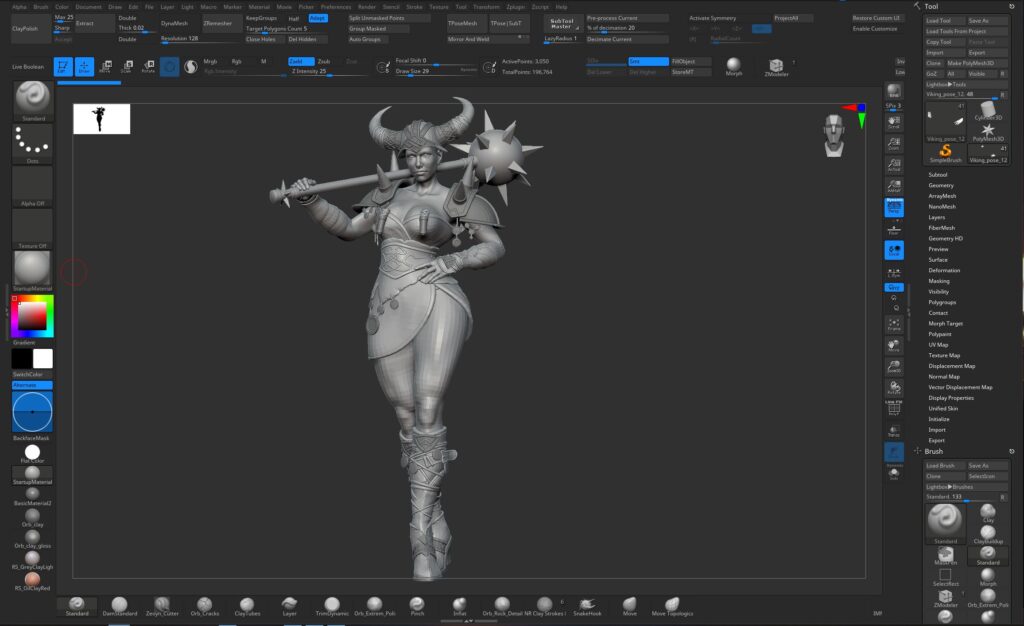Click the Decimate Current button
This screenshot has height=626, width=1024.
pyautogui.click(x=627, y=39)
